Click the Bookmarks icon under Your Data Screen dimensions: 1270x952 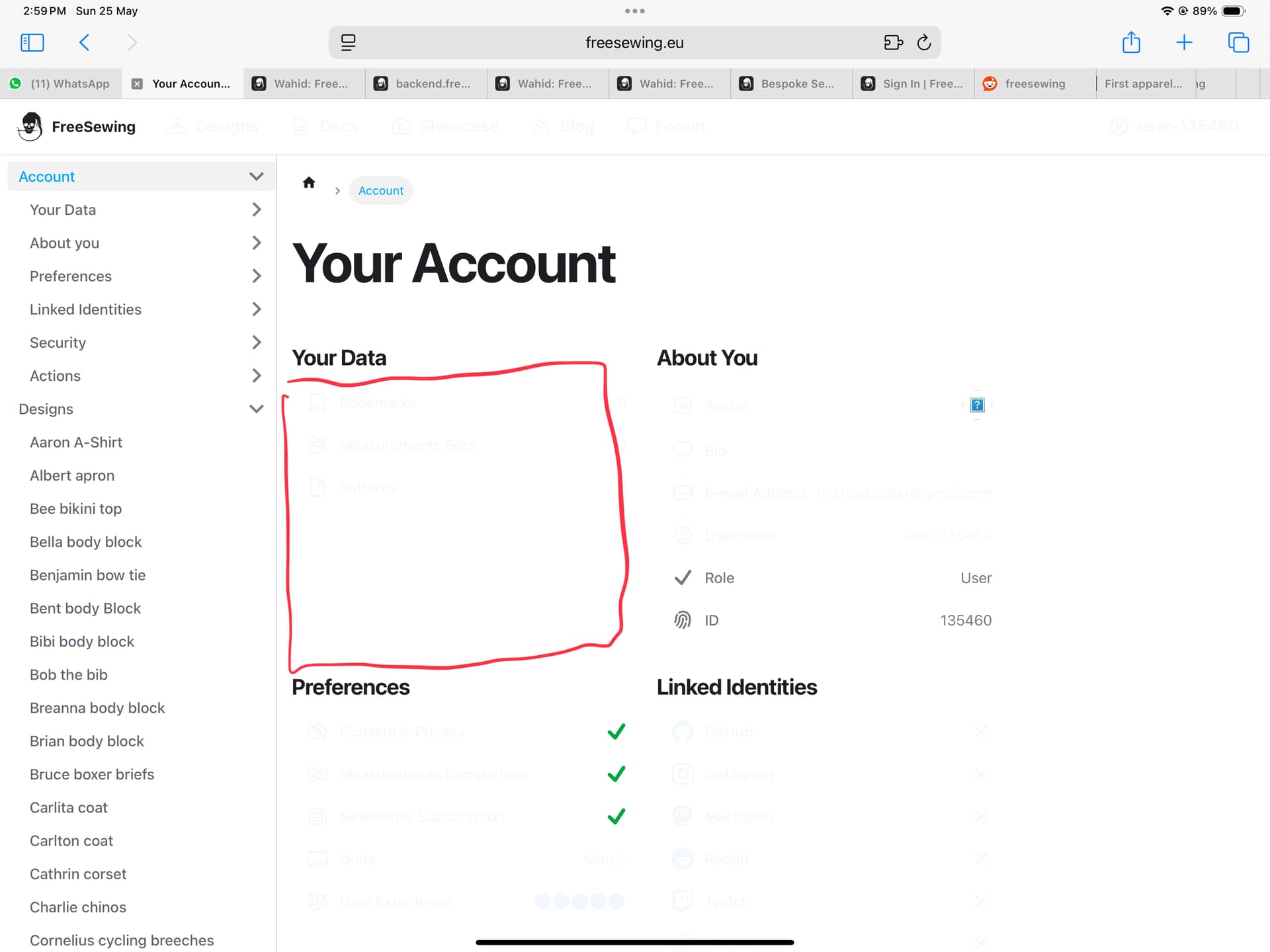pyautogui.click(x=317, y=403)
